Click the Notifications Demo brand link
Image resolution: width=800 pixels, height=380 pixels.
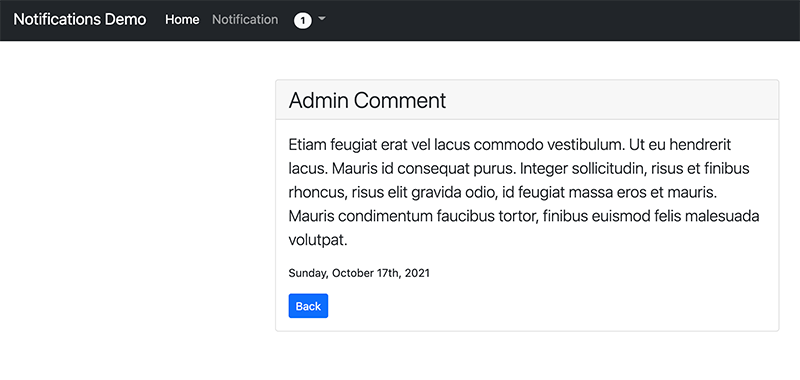coord(80,19)
